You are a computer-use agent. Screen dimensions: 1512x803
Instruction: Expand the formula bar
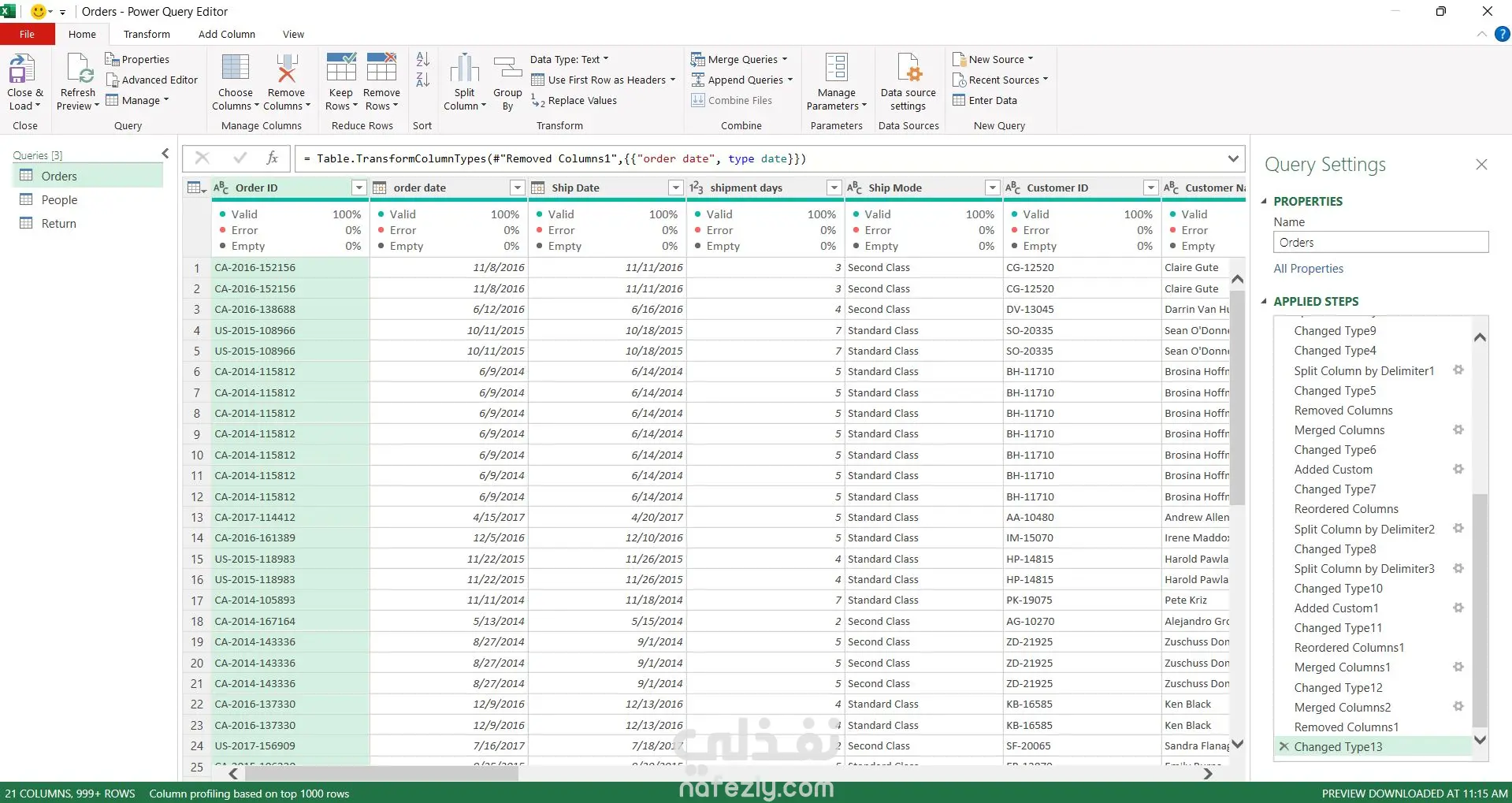point(1233,158)
